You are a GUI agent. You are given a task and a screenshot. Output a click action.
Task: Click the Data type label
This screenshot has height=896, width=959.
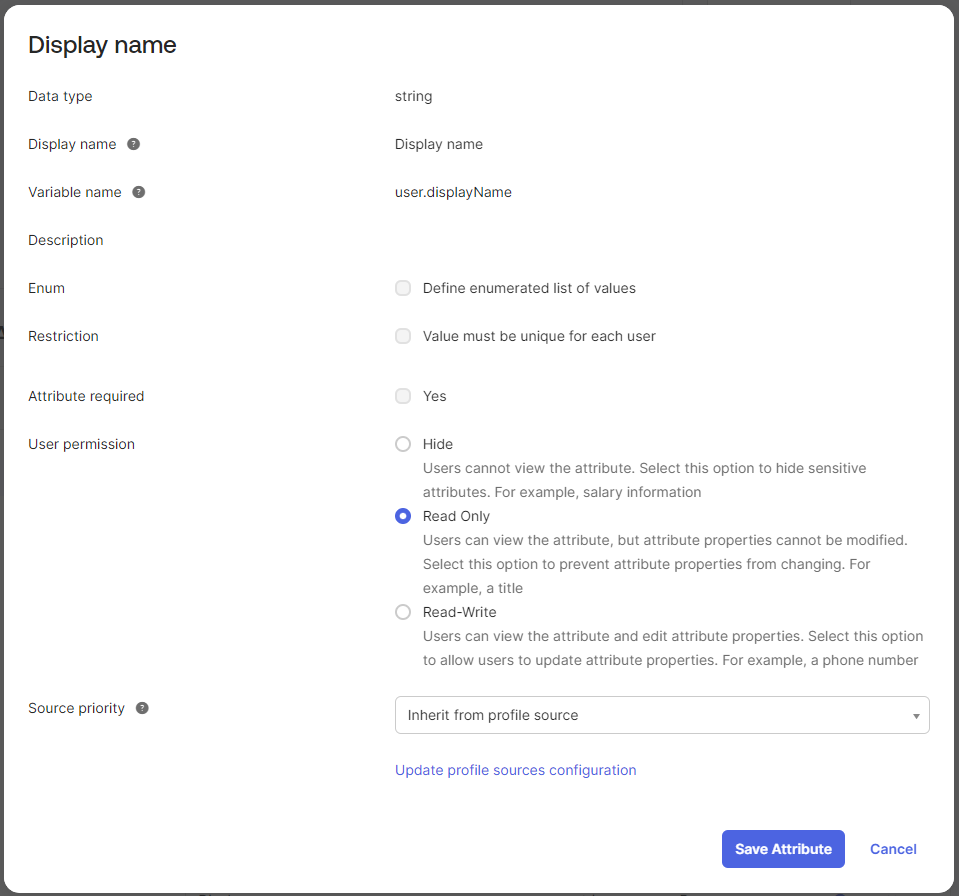(60, 96)
